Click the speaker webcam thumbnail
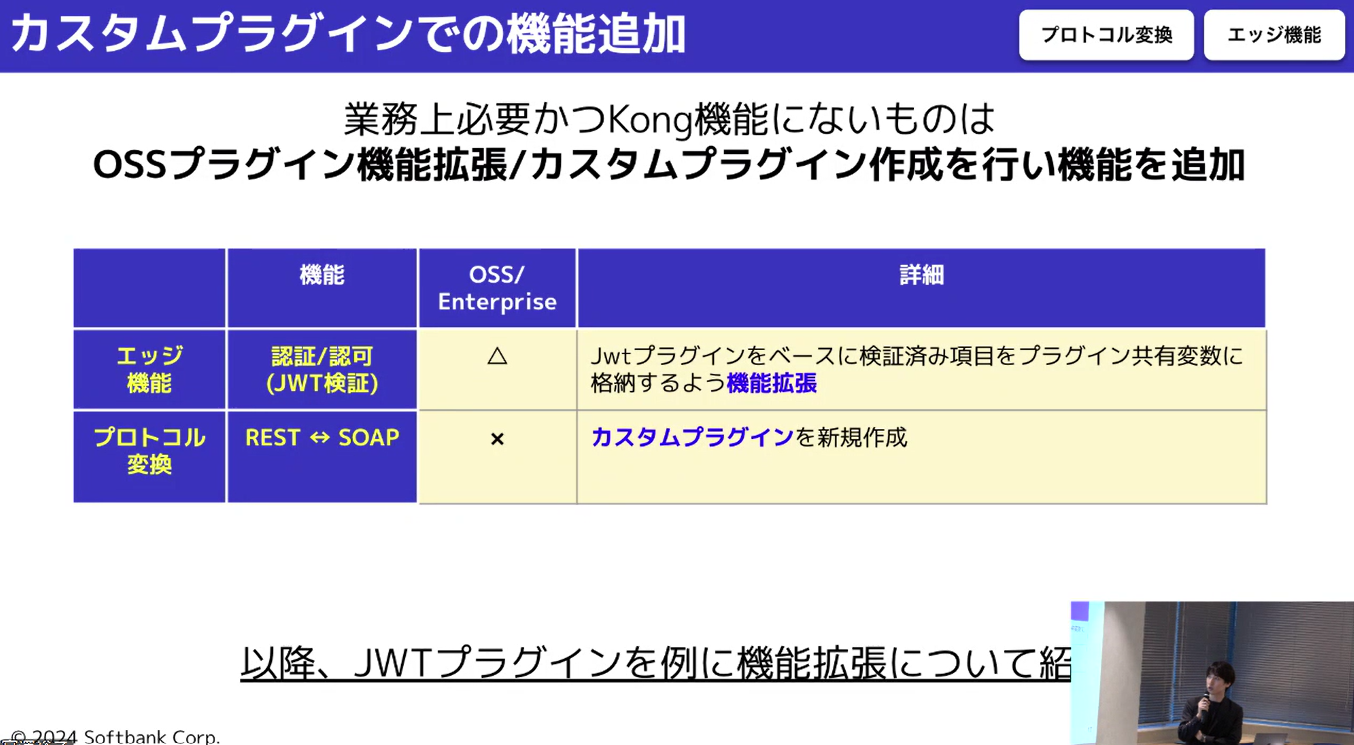The image size is (1354, 745). tap(1212, 673)
